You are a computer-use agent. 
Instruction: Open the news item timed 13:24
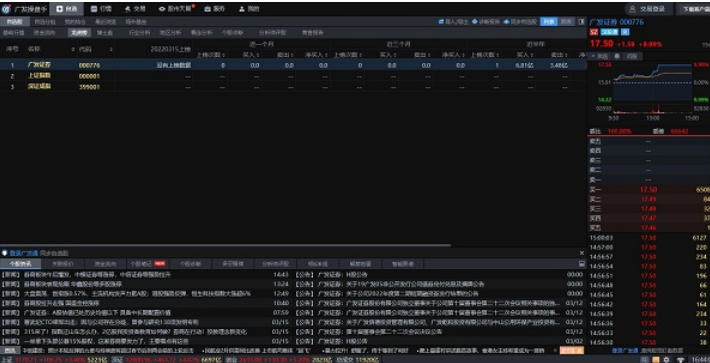pyautogui.click(x=144, y=284)
